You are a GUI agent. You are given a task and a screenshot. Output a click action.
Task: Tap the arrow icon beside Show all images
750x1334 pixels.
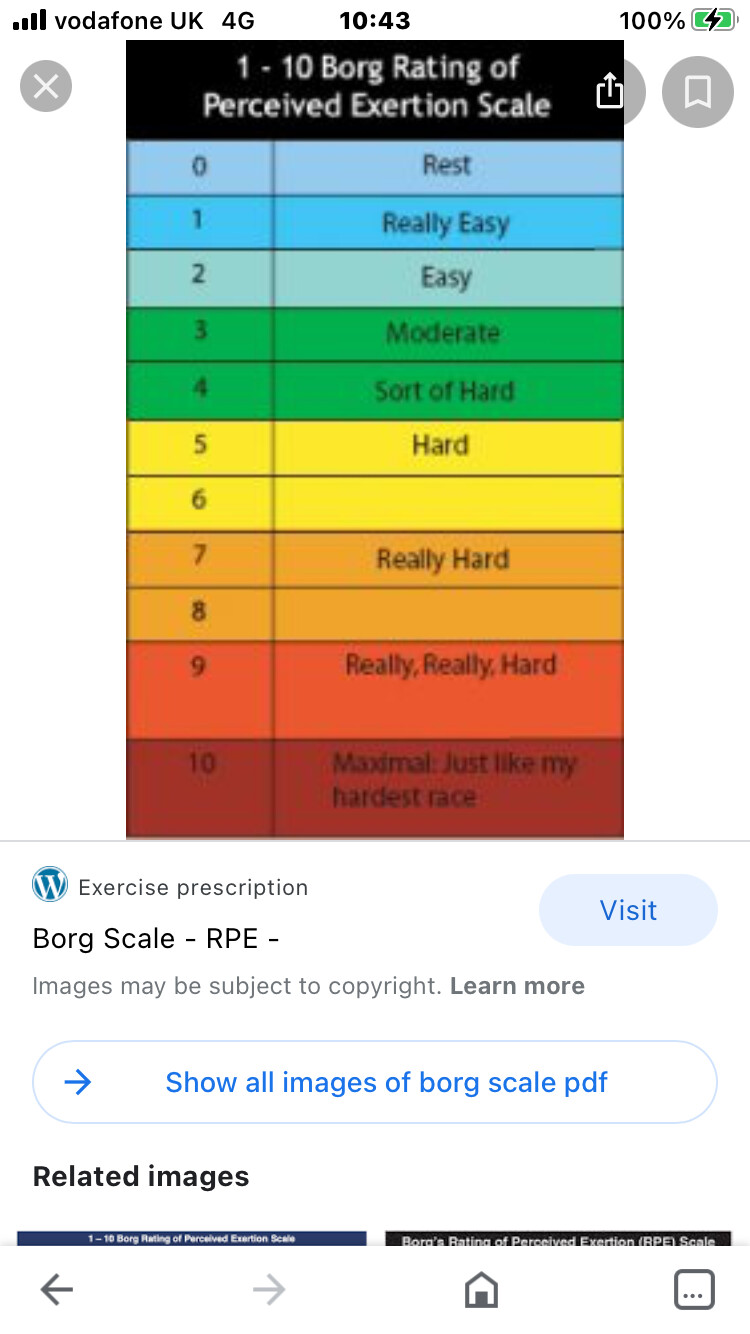click(x=77, y=1082)
